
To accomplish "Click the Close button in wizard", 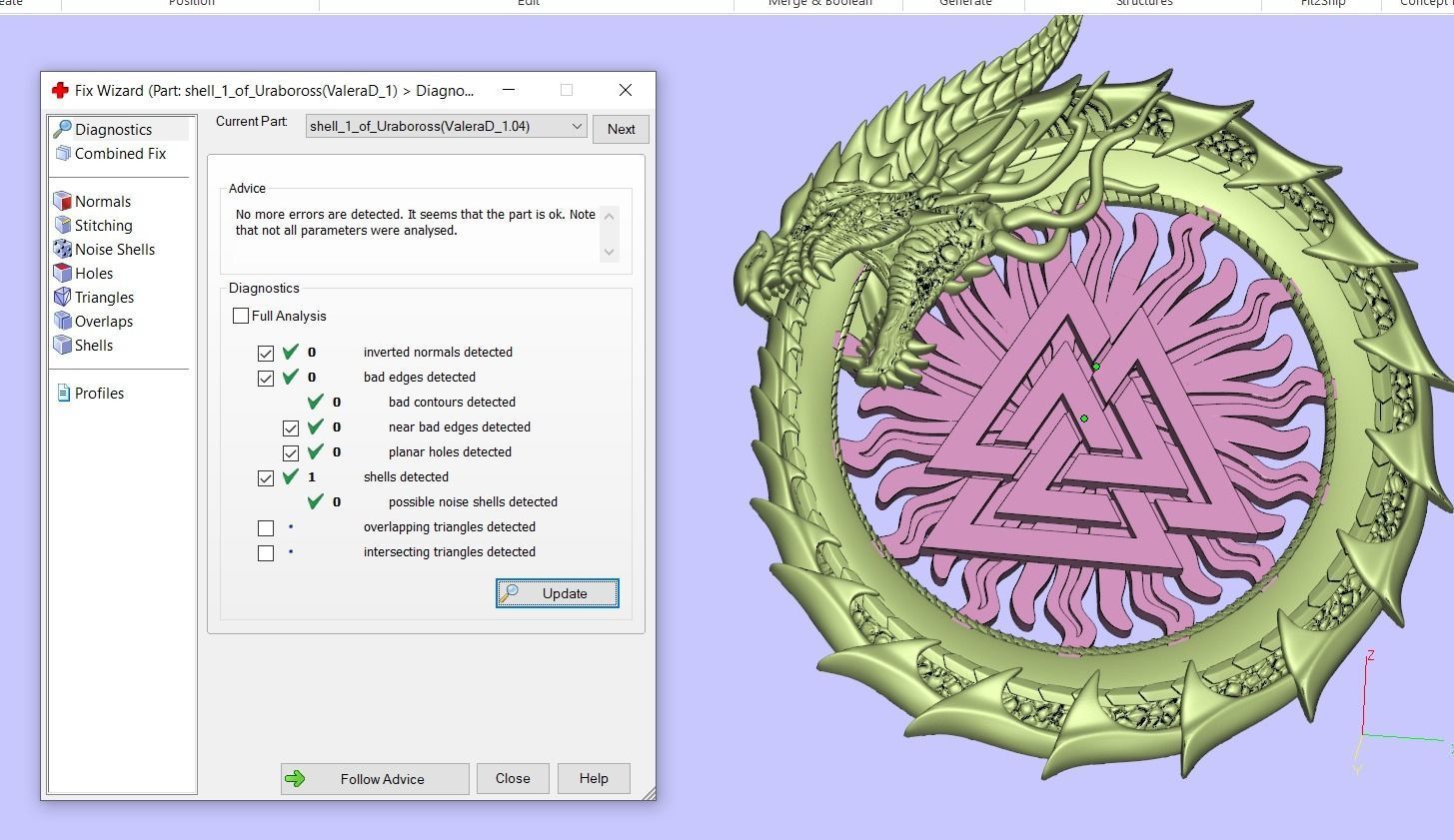I will 513,778.
